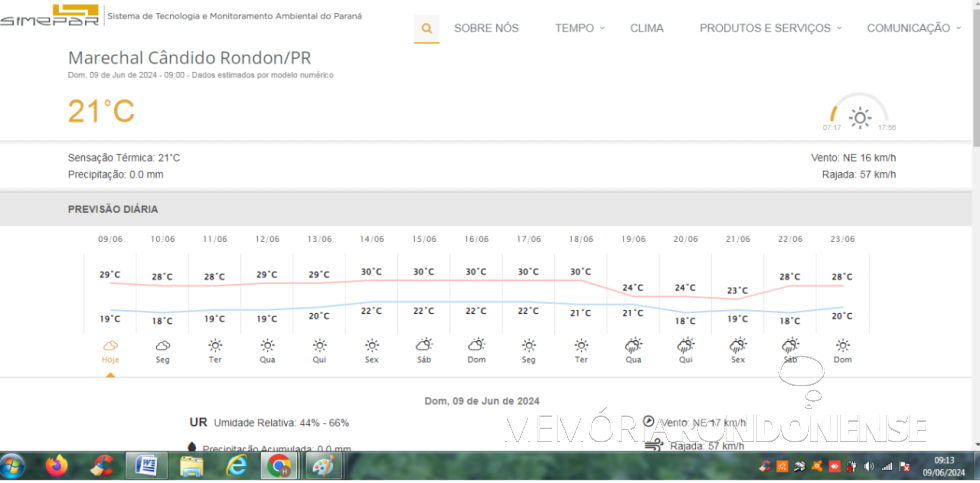Select the 19/06 Qua rainy forecast icon
This screenshot has width=980, height=483.
click(633, 345)
